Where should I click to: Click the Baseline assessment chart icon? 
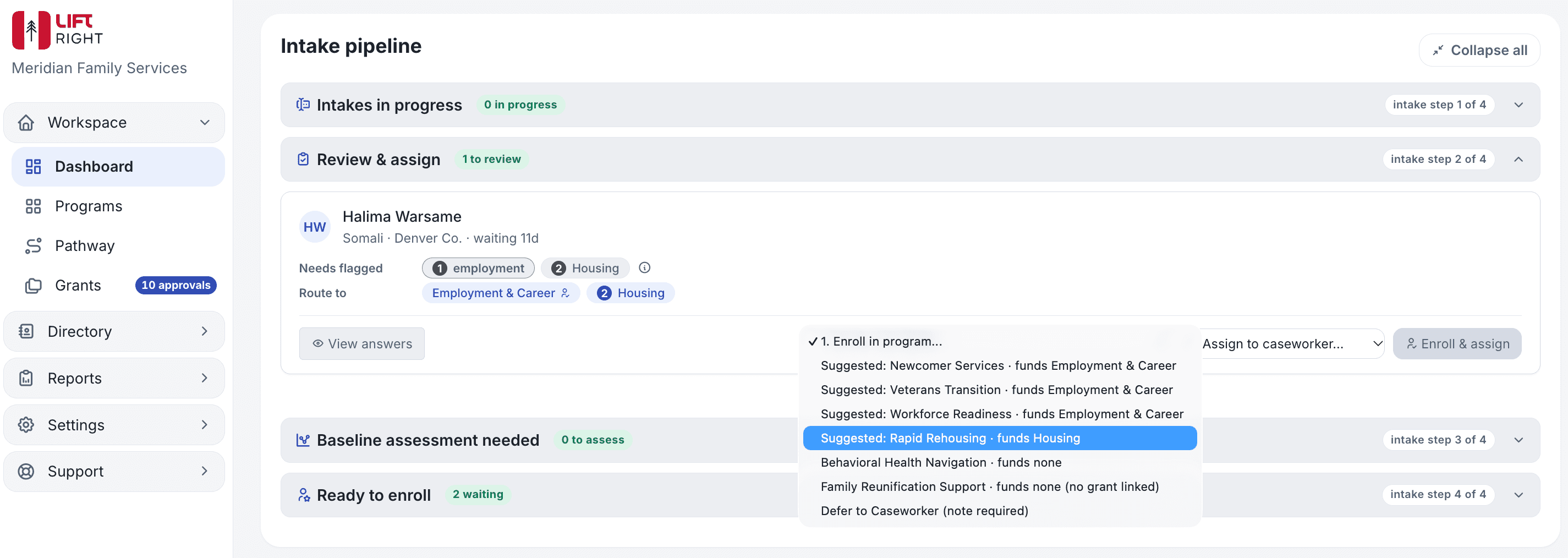coord(303,440)
